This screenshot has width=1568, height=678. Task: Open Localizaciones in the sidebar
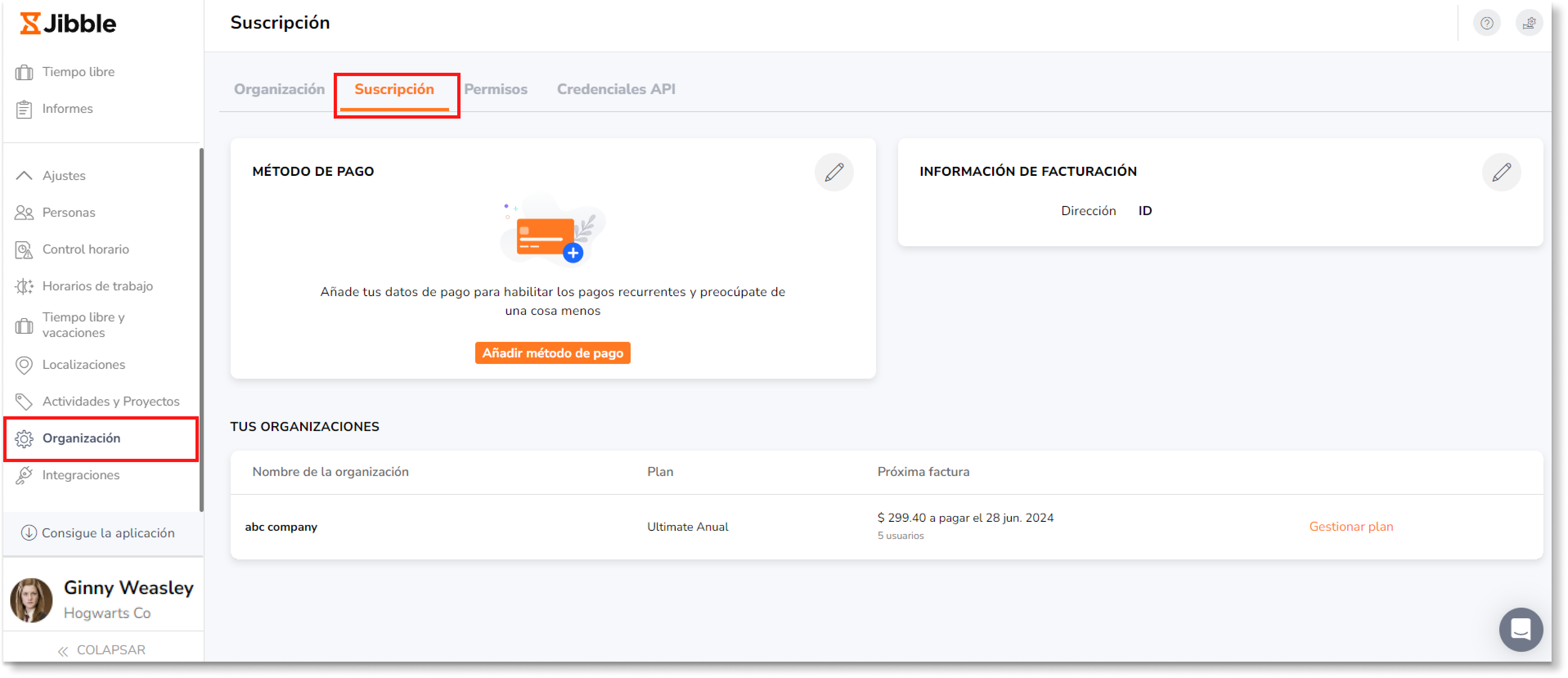pos(83,365)
